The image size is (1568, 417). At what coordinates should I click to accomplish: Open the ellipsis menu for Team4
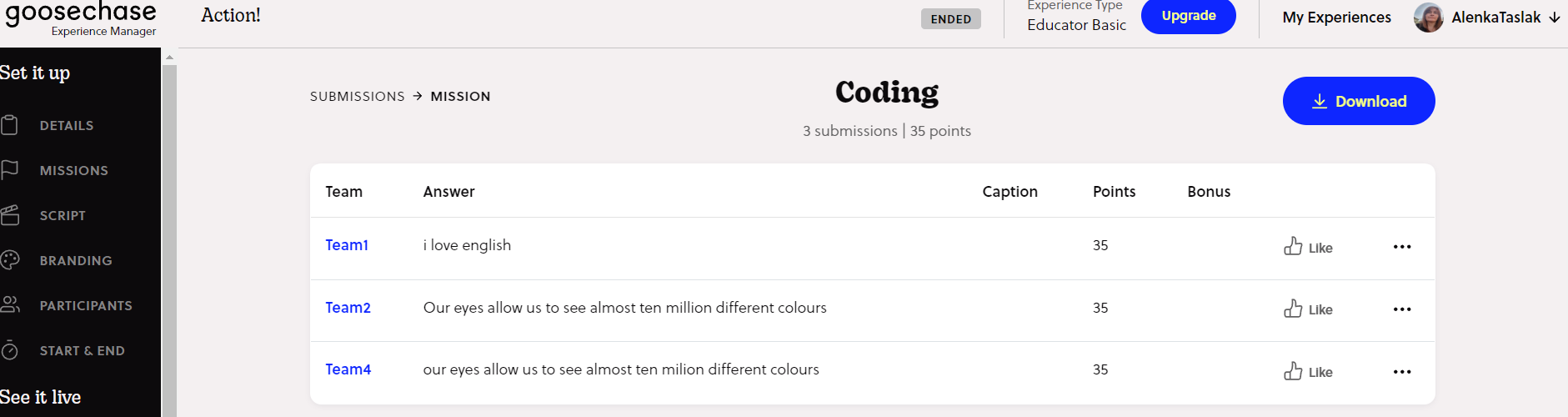[1402, 372]
